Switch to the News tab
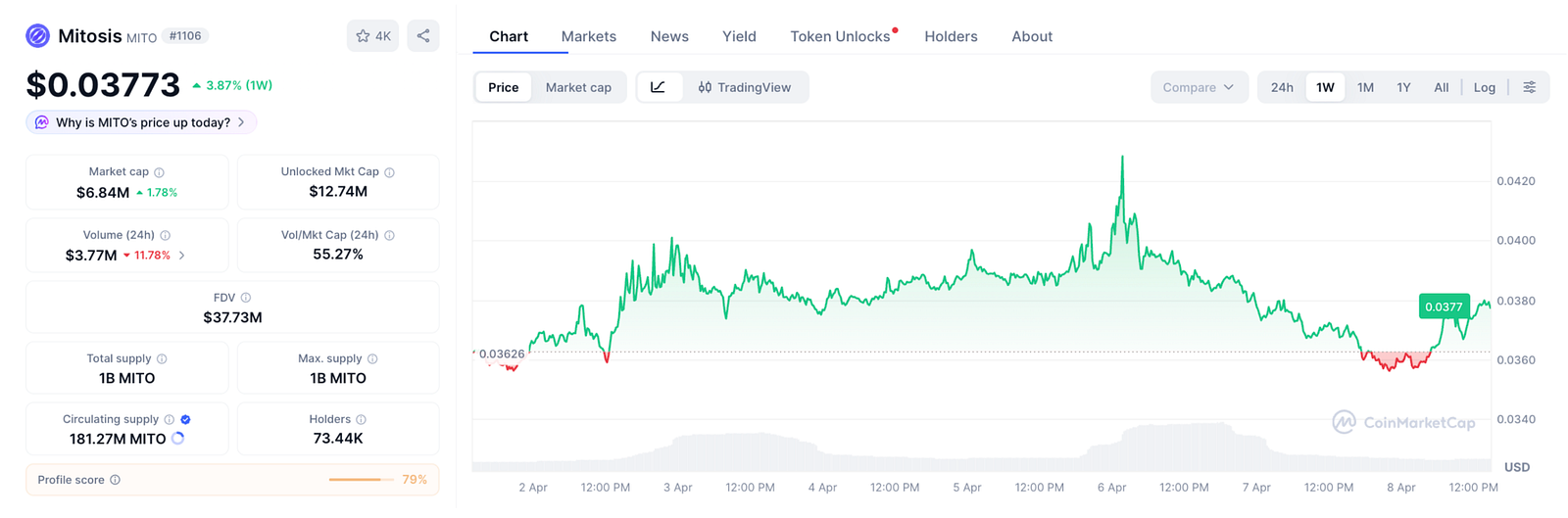Viewport: 1568px width, 518px height. coord(669,36)
